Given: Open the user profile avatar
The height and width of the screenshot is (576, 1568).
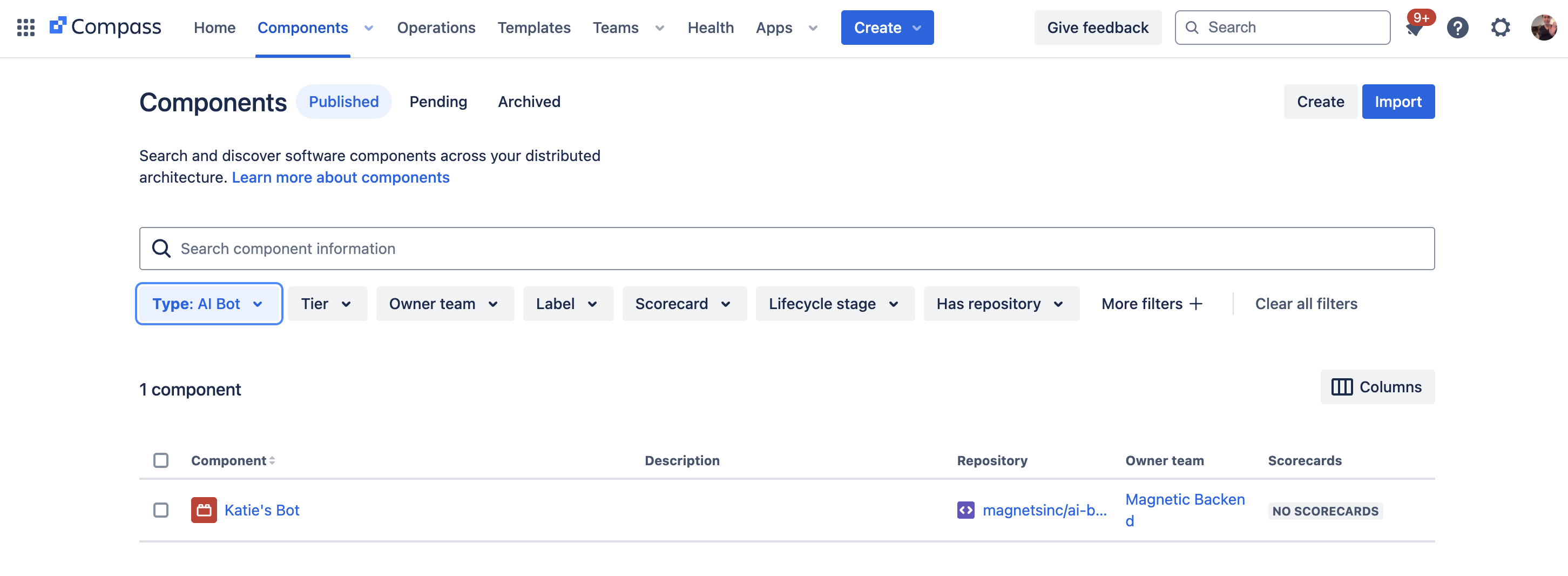Looking at the screenshot, I should point(1544,28).
